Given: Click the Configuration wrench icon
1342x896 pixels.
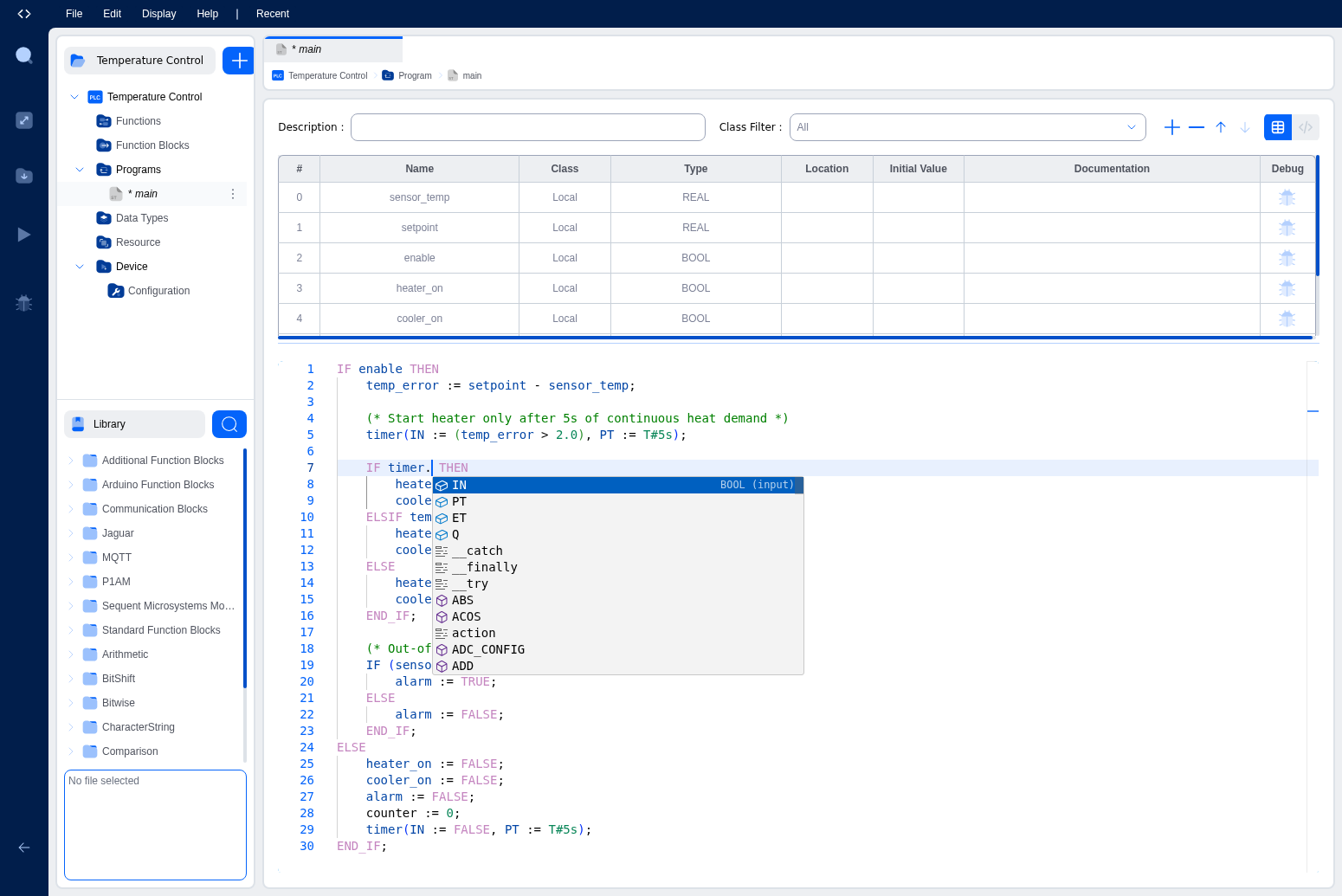Looking at the screenshot, I should (116, 291).
